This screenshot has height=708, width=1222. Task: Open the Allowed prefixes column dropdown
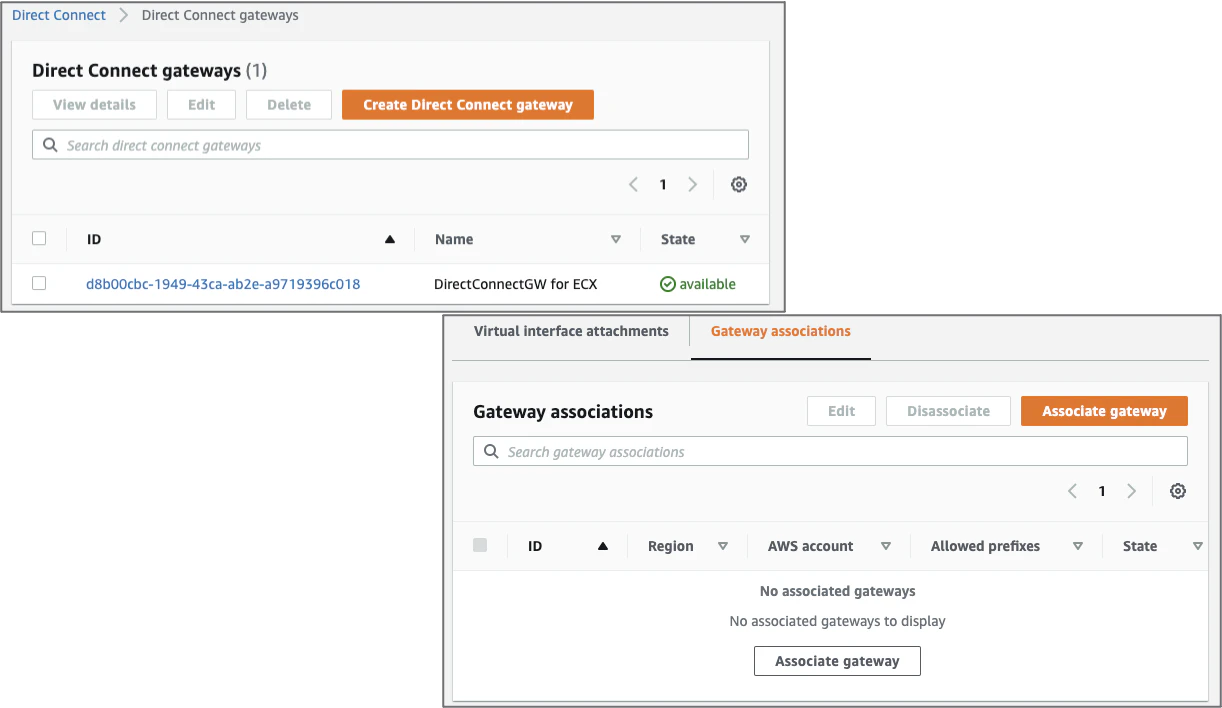1078,547
